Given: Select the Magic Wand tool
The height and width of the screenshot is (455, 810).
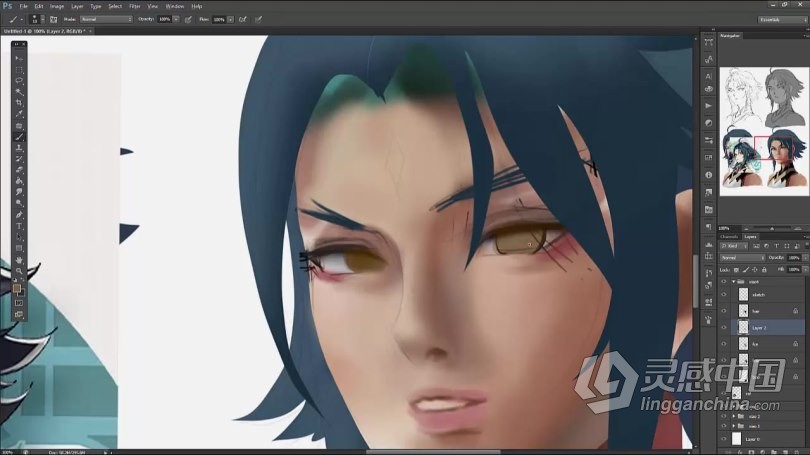Looking at the screenshot, I should (x=19, y=92).
